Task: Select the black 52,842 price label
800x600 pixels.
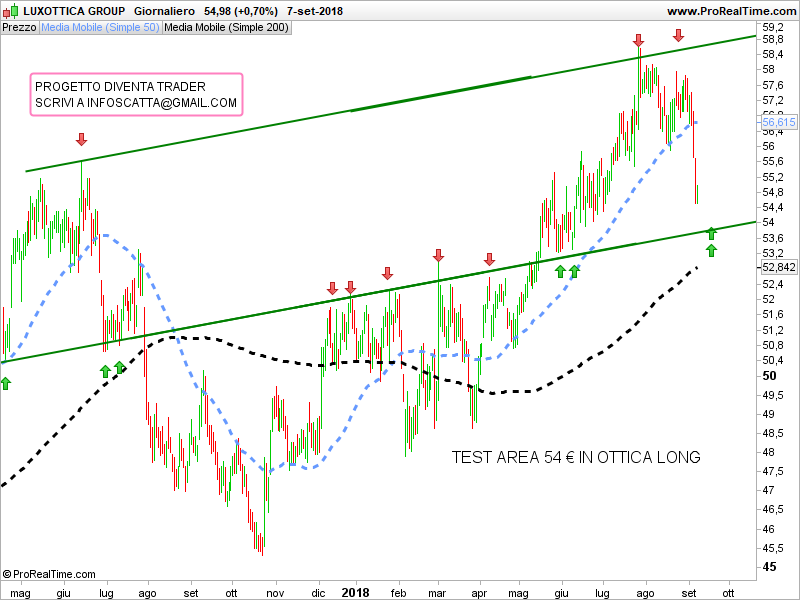Action: tap(779, 267)
